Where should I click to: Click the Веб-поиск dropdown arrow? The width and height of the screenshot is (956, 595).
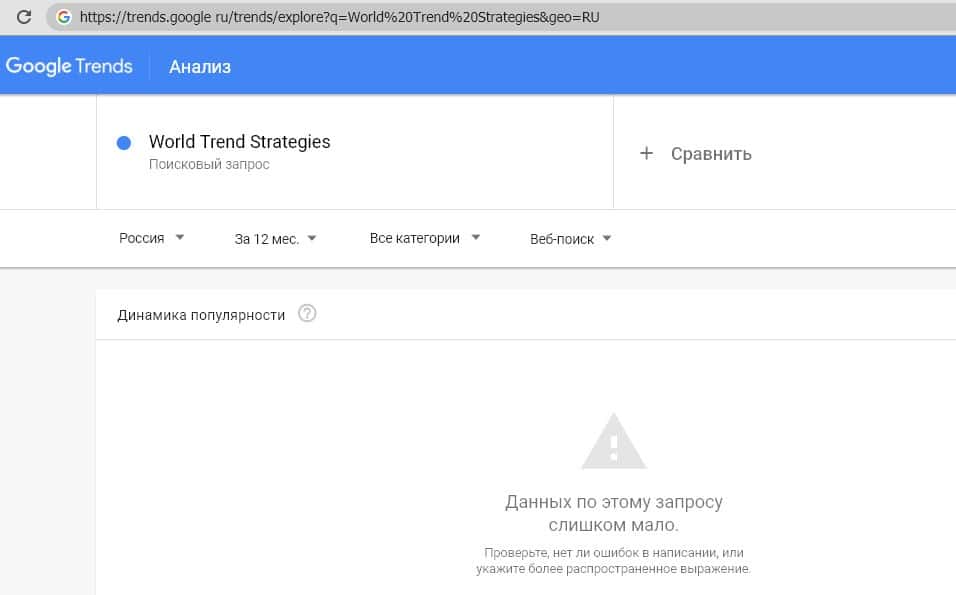607,239
